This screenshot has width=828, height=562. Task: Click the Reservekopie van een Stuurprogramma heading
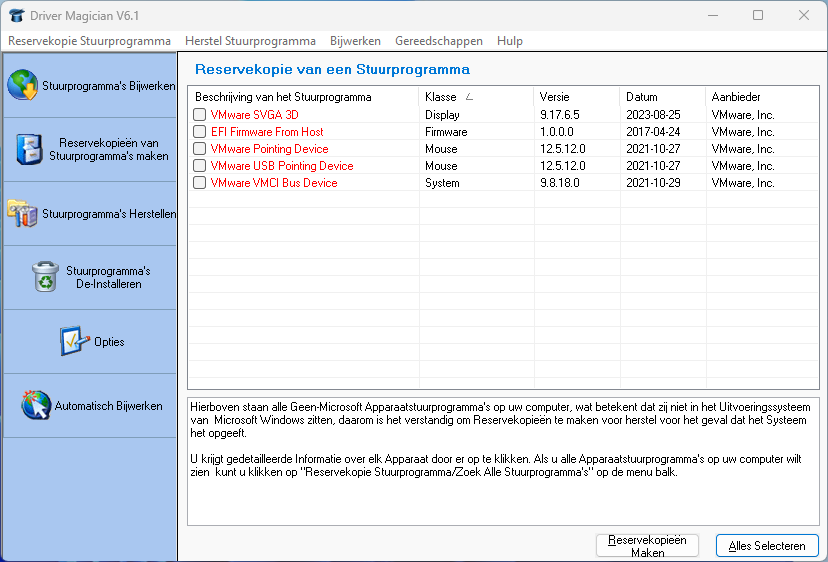tap(332, 69)
